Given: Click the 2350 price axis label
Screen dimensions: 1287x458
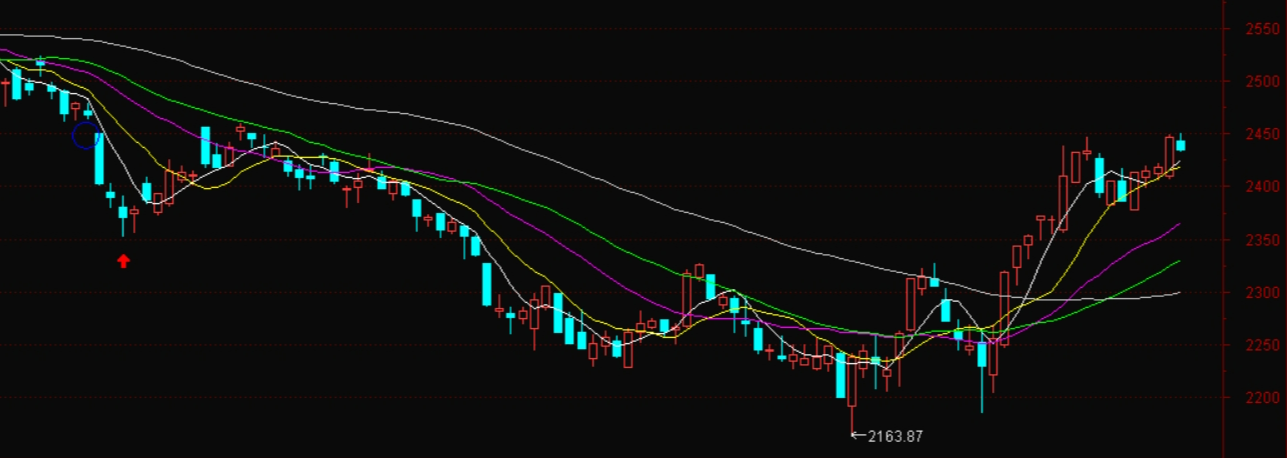Looking at the screenshot, I should pyautogui.click(x=1261, y=240).
